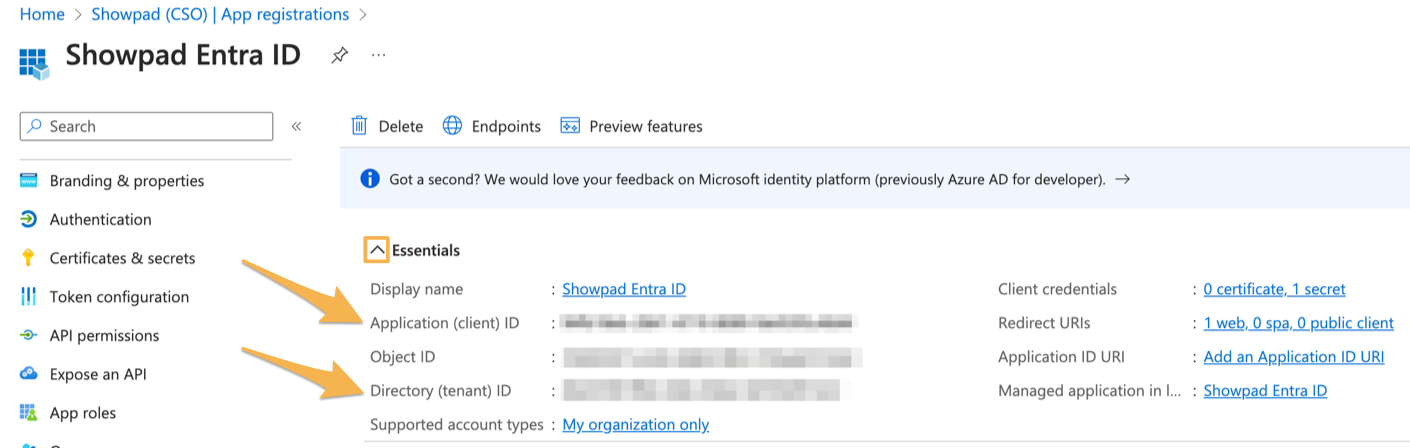Click the Redirect URIs label
Image resolution: width=1410 pixels, height=448 pixels.
click(1044, 323)
